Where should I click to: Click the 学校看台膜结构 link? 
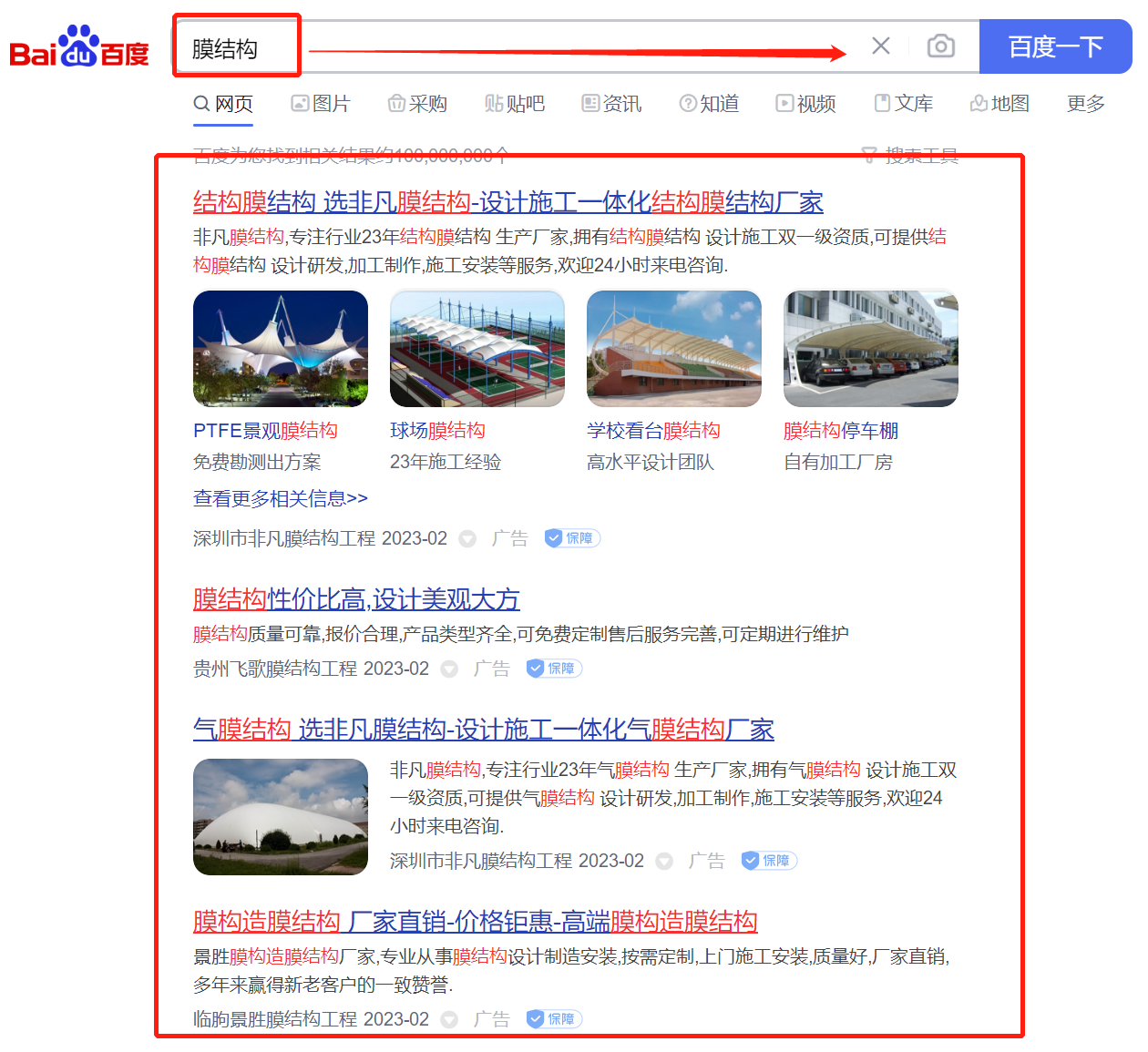(653, 431)
